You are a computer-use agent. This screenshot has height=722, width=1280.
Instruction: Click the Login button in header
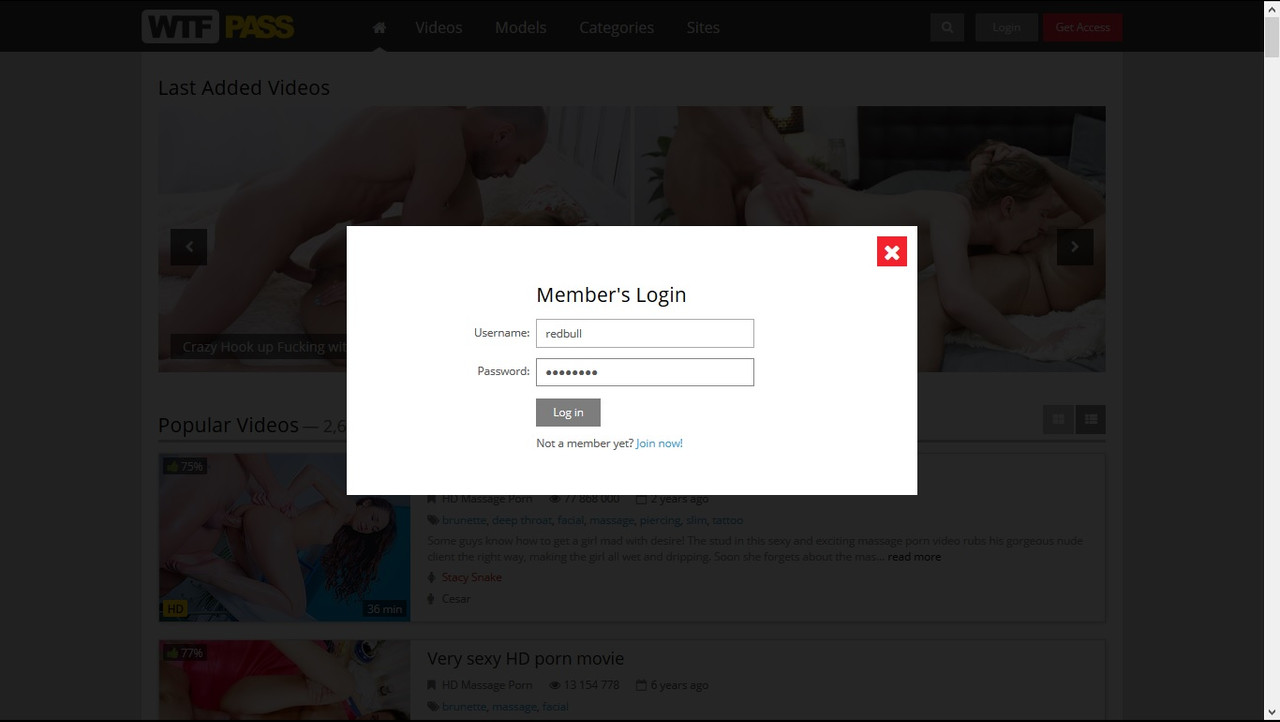click(1007, 28)
